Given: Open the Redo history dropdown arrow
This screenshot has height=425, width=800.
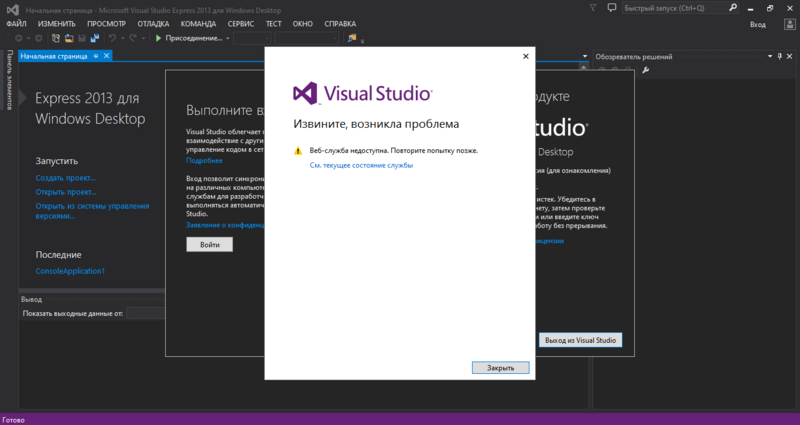Looking at the screenshot, I should click(x=143, y=38).
